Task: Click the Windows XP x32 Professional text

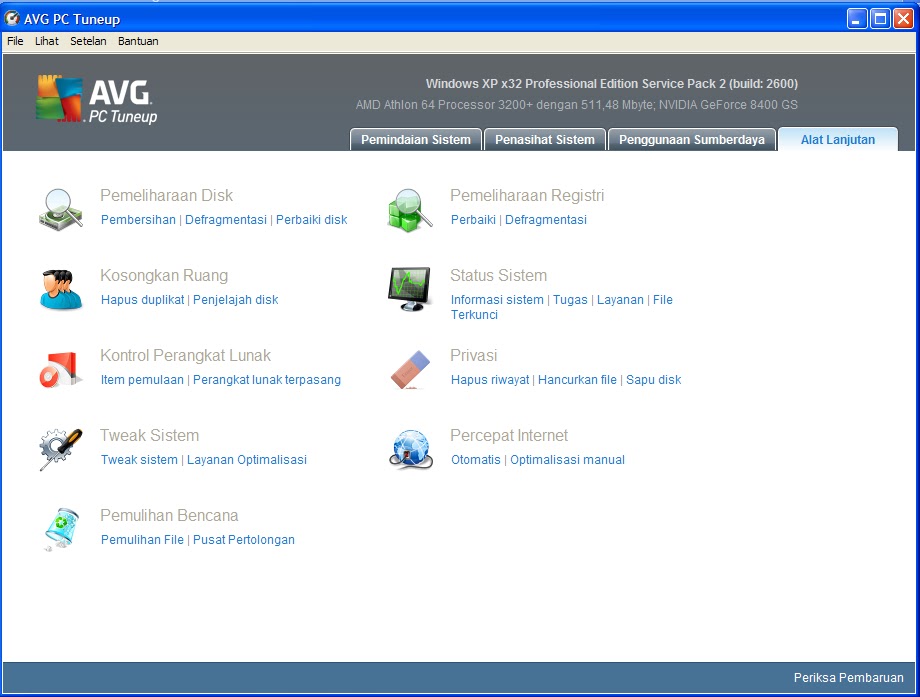Action: click(x=611, y=84)
